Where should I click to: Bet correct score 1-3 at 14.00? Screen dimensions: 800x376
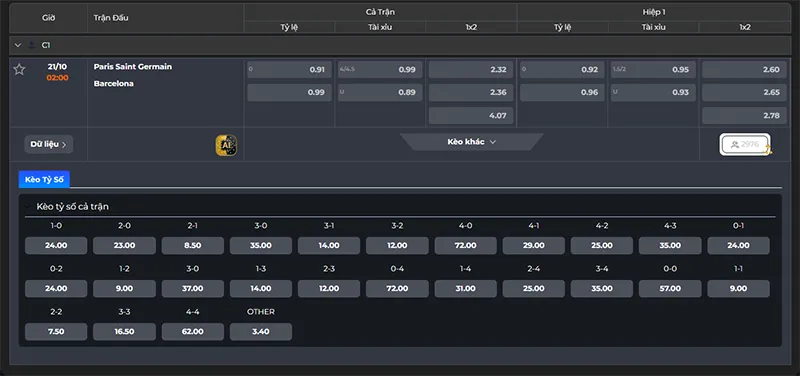coord(261,289)
